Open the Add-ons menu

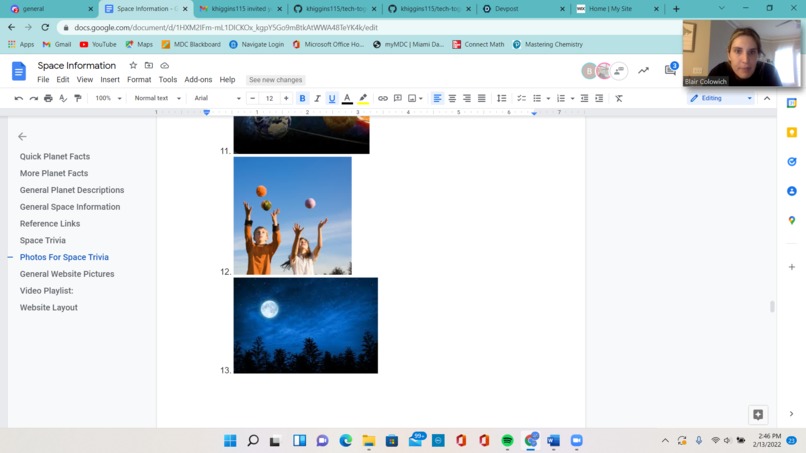pyautogui.click(x=198, y=80)
